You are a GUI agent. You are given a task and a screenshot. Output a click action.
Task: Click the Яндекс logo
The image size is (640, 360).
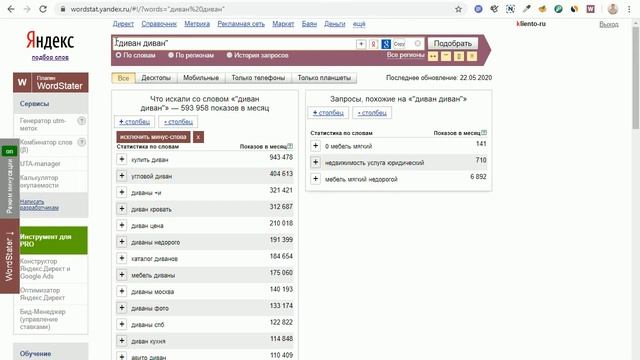50,41
